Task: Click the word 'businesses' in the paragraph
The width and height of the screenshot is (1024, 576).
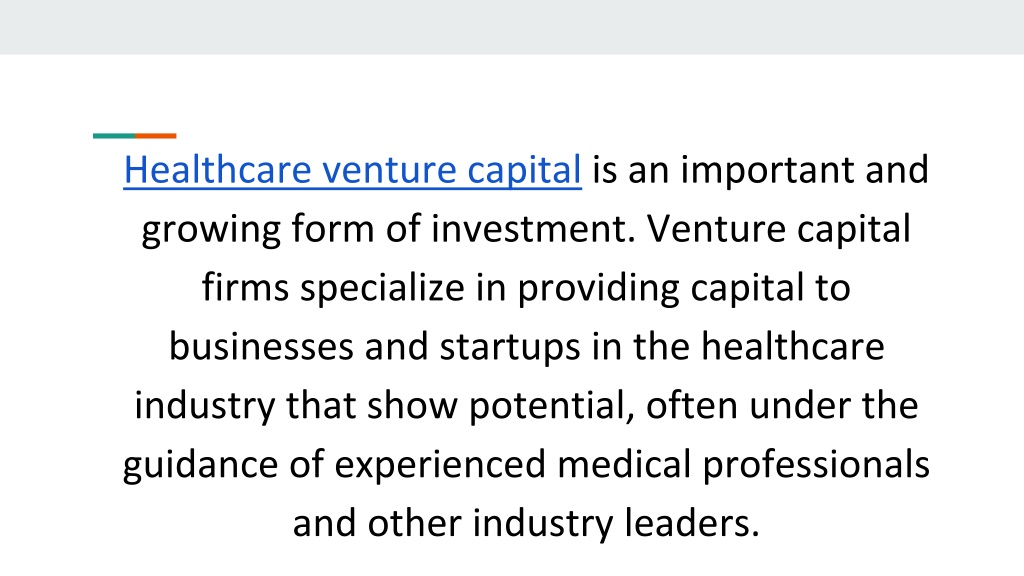Action: [x=261, y=347]
